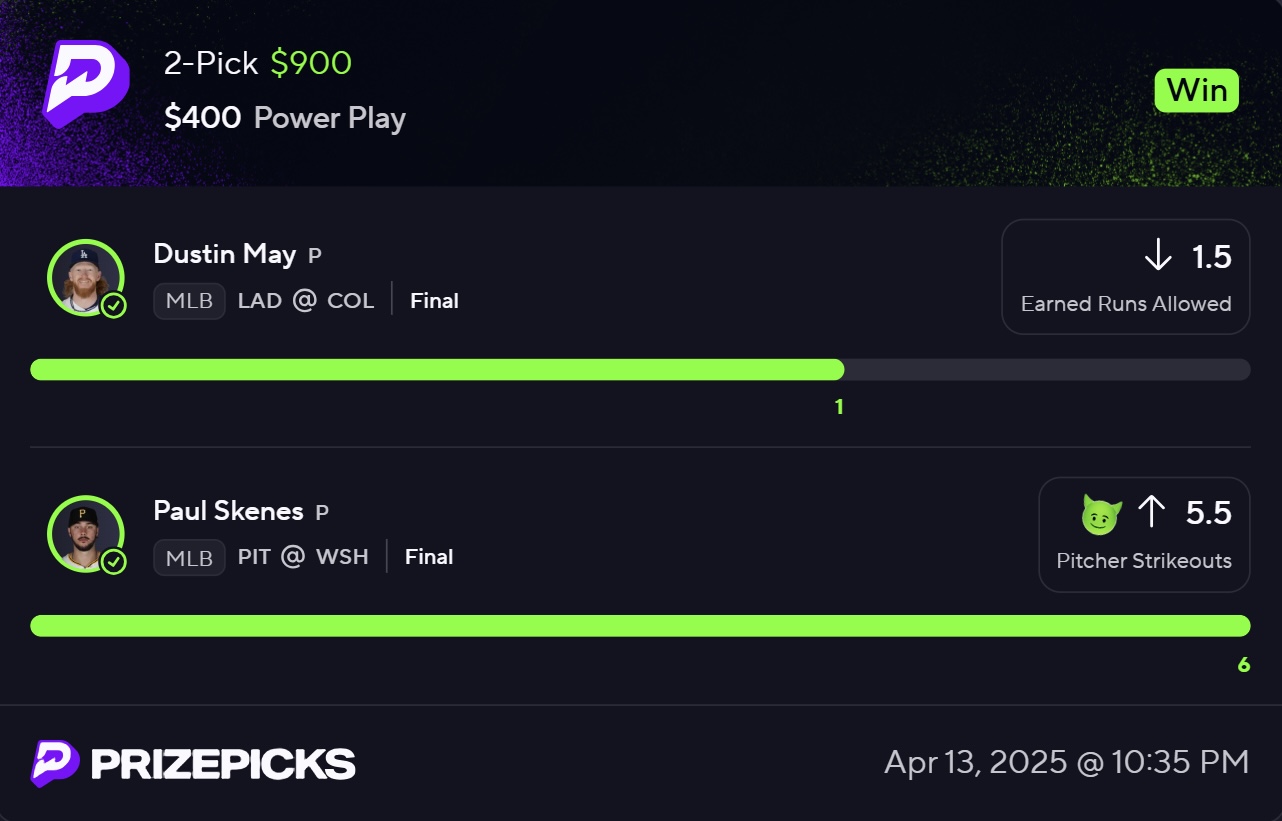Click the up arrow next to 5.5
The width and height of the screenshot is (1282, 821).
[1152, 513]
